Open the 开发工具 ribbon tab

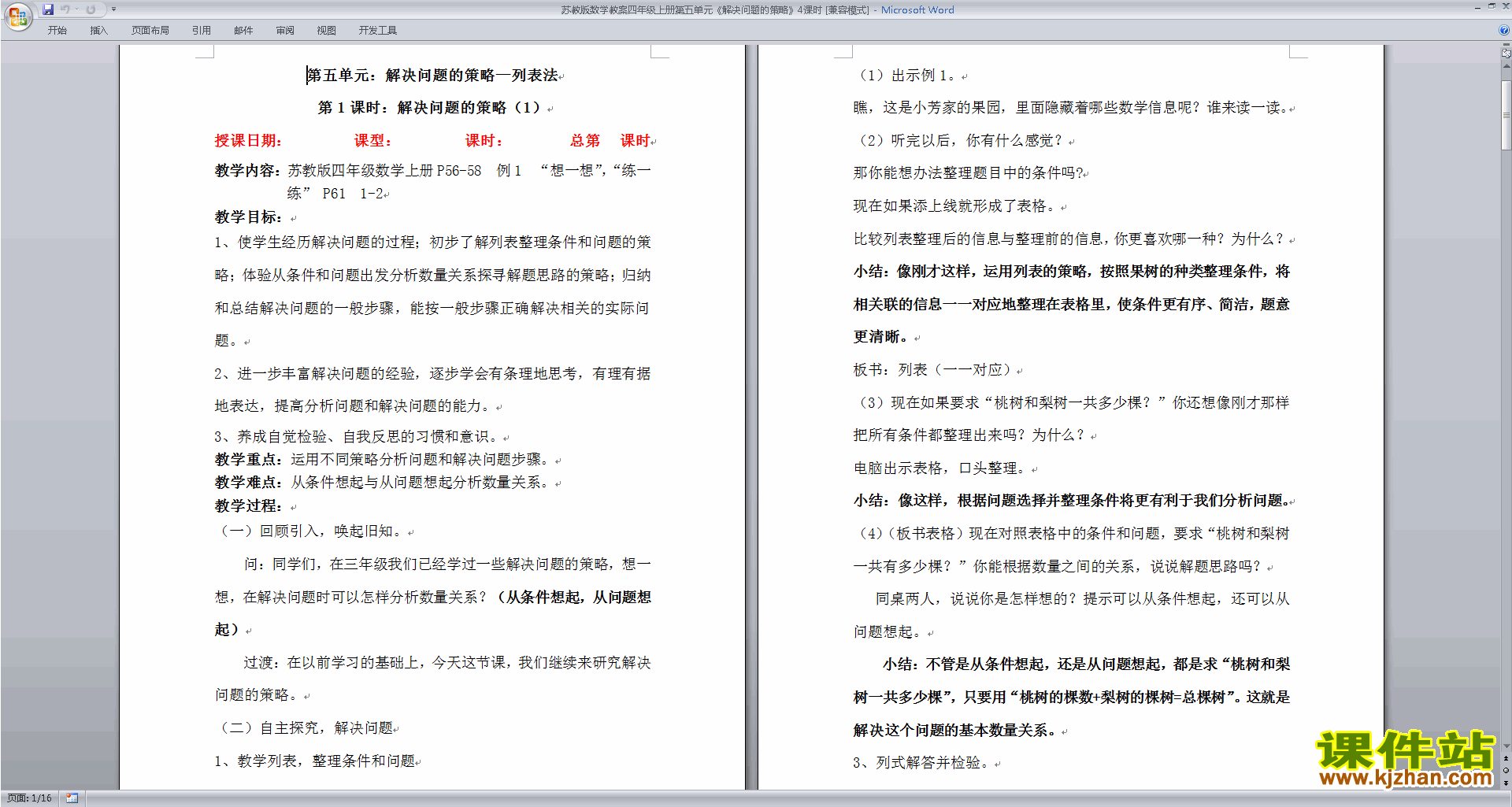tap(378, 31)
